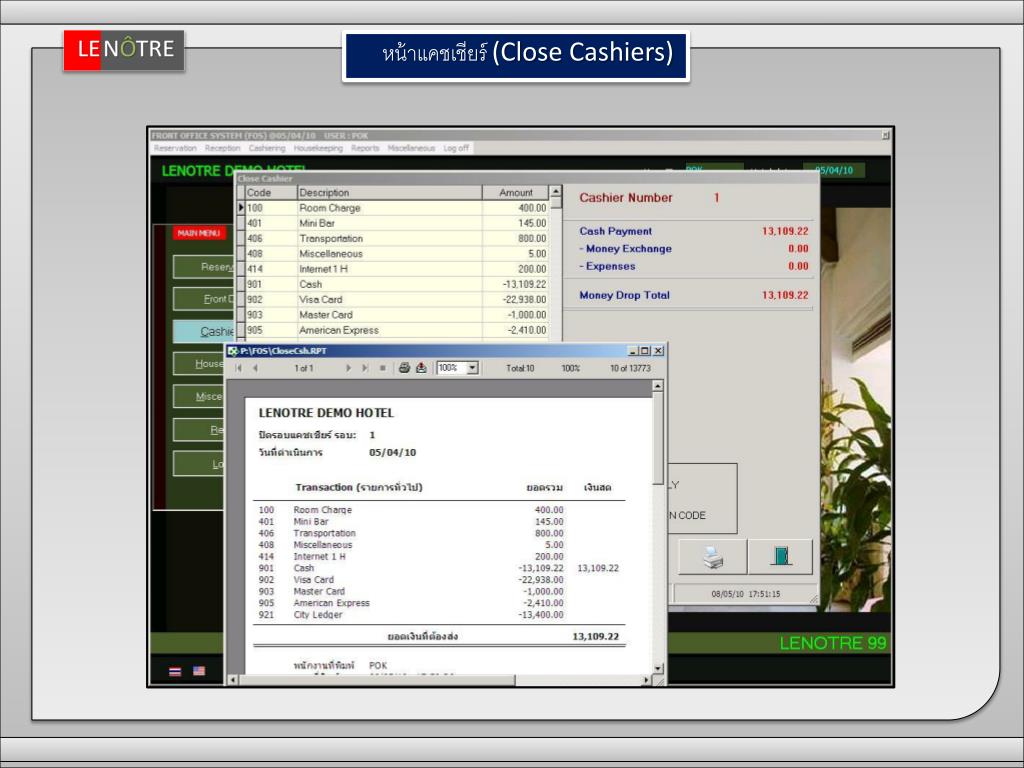This screenshot has width=1024, height=768.
Task: Click the LENOTRE DEMO HOTEL report heading
Action: pos(327,413)
